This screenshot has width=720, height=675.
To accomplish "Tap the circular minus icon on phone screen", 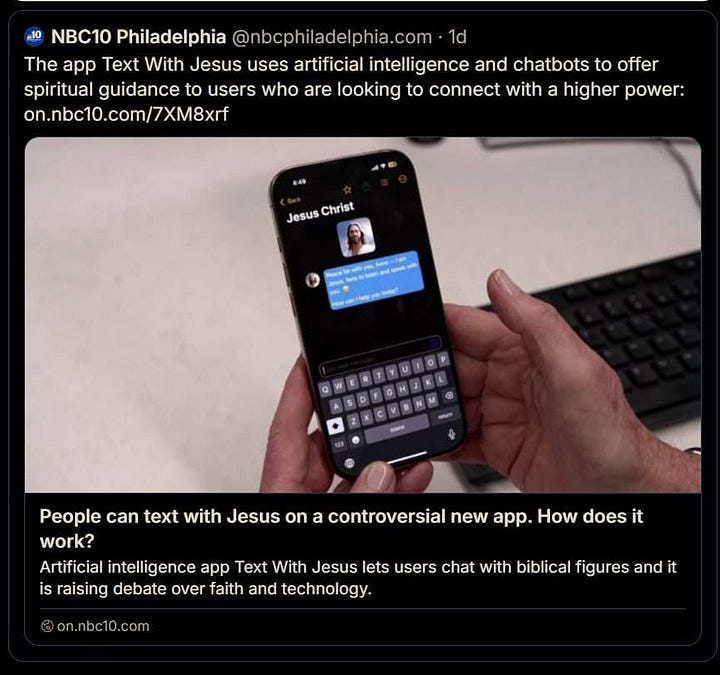I will coord(403,179).
